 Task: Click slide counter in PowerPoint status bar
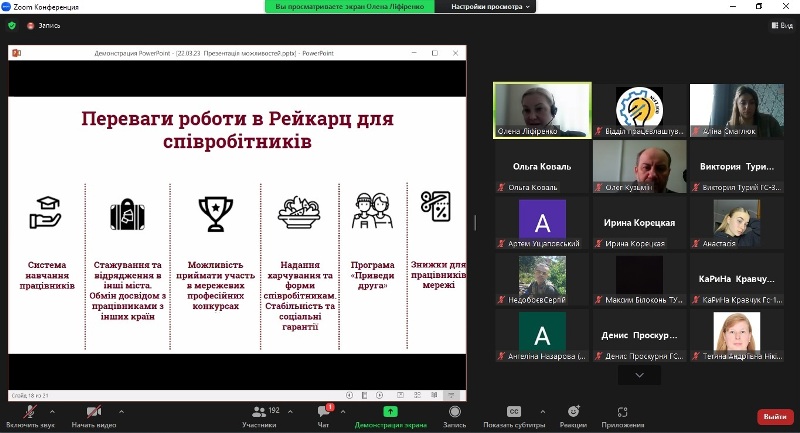click(x=30, y=395)
